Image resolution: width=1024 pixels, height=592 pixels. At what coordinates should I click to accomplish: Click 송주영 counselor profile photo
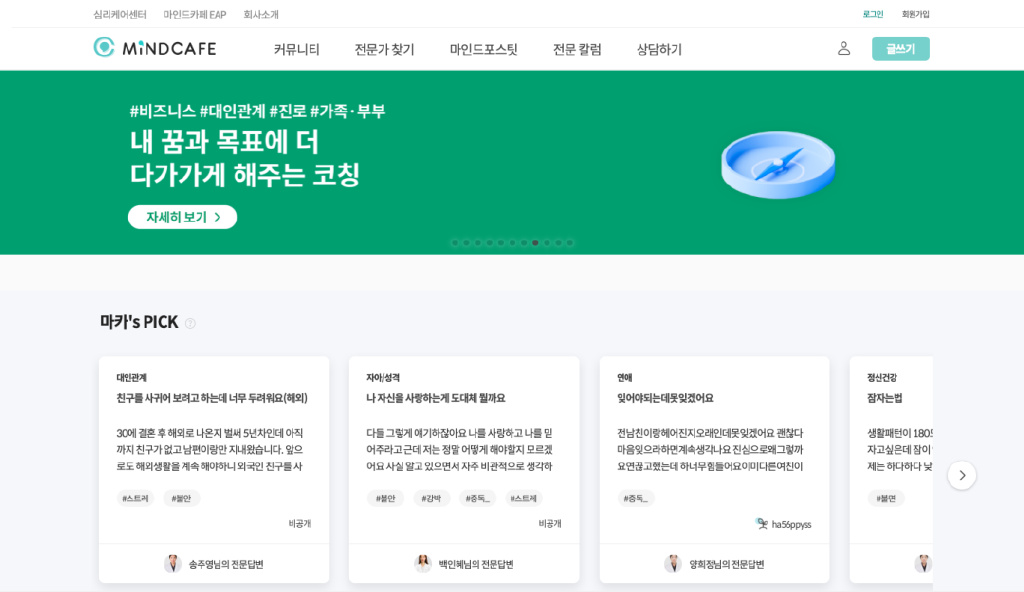click(172, 563)
